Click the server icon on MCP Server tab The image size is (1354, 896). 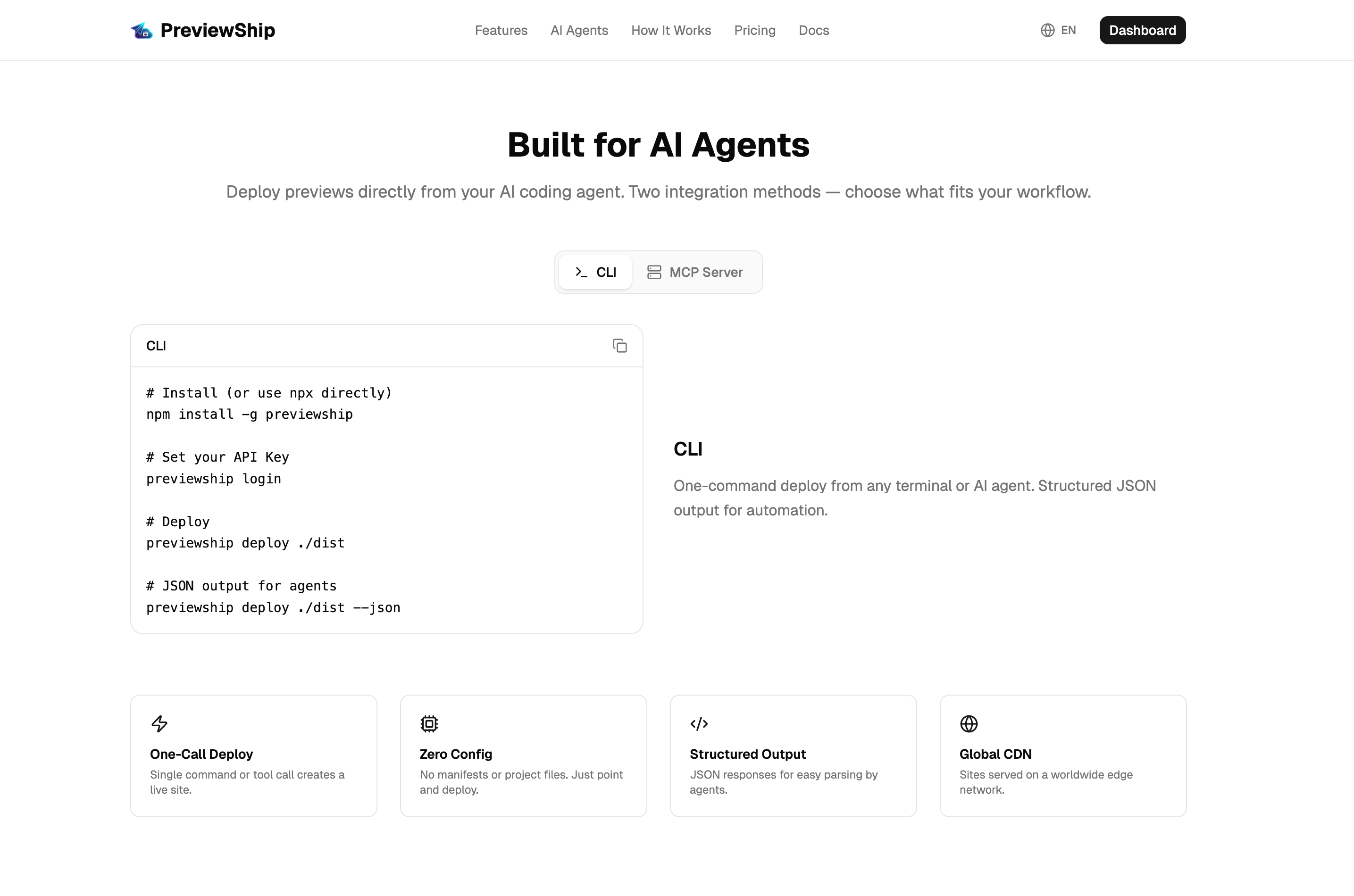coord(654,272)
